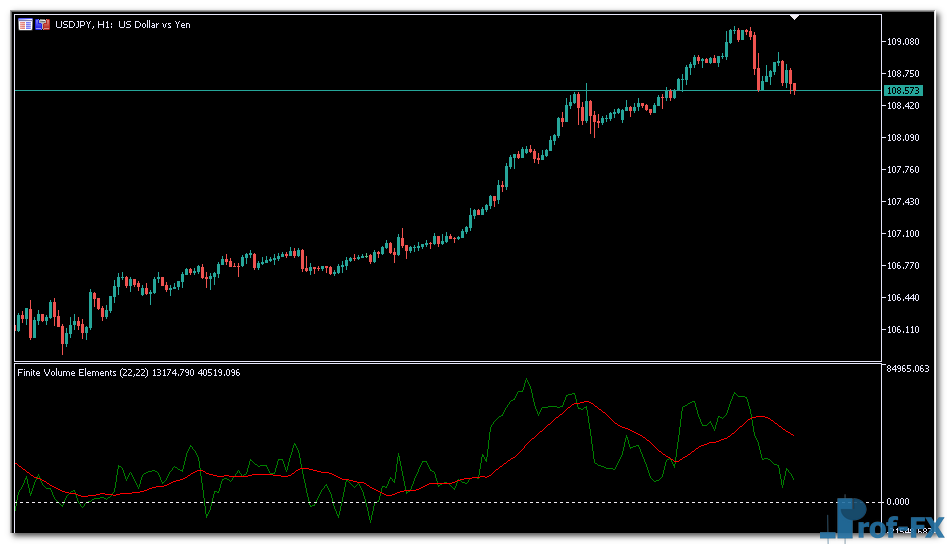947x544 pixels.
Task: Click the 106.770 price scale label
Action: [x=902, y=266]
